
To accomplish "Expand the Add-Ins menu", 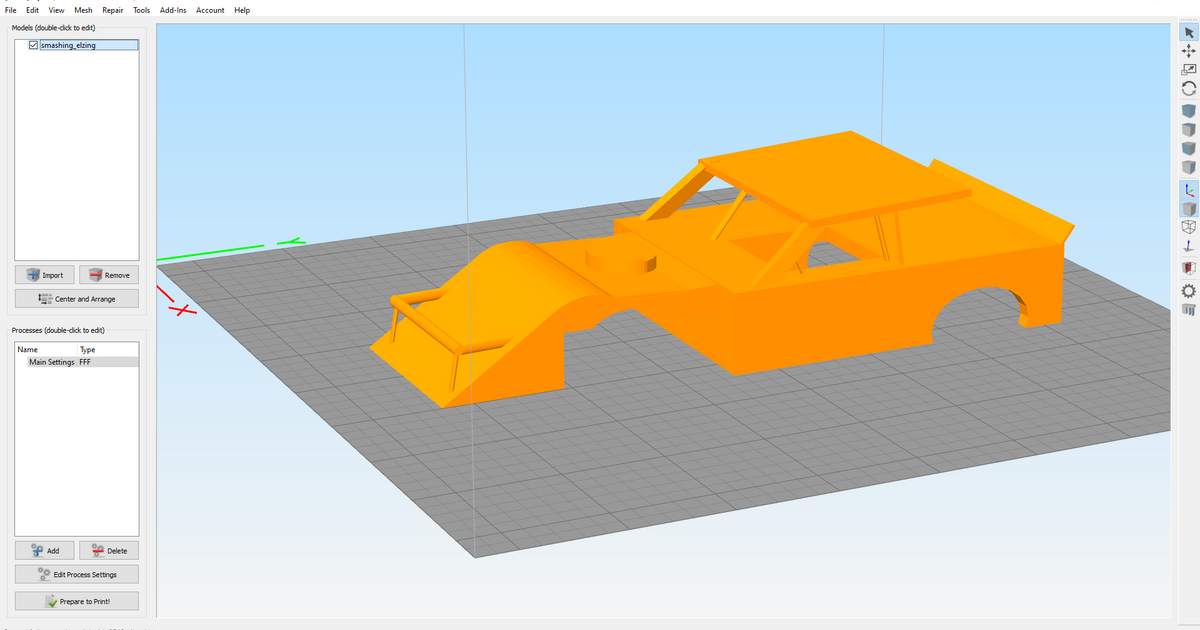I will tap(173, 10).
